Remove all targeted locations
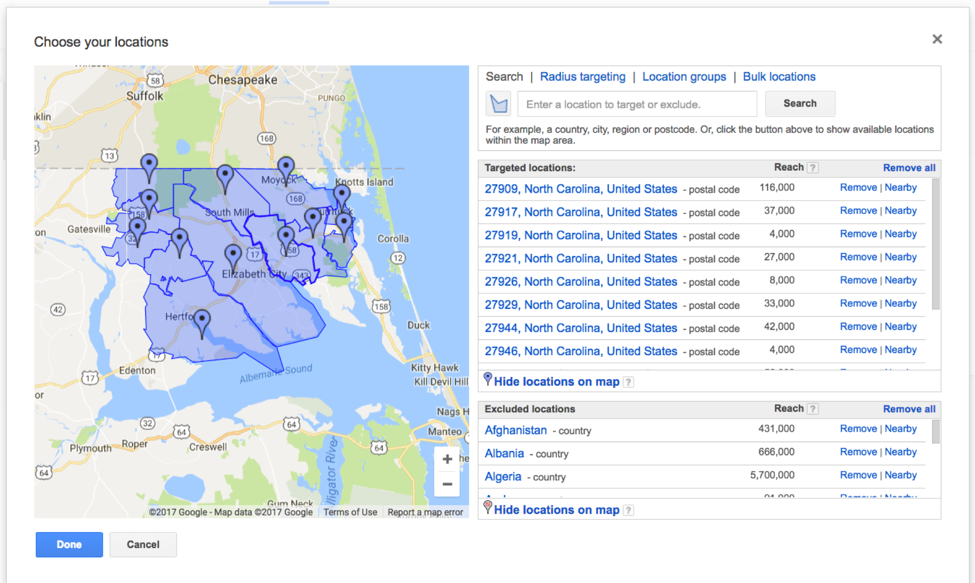The image size is (975, 583). click(909, 168)
